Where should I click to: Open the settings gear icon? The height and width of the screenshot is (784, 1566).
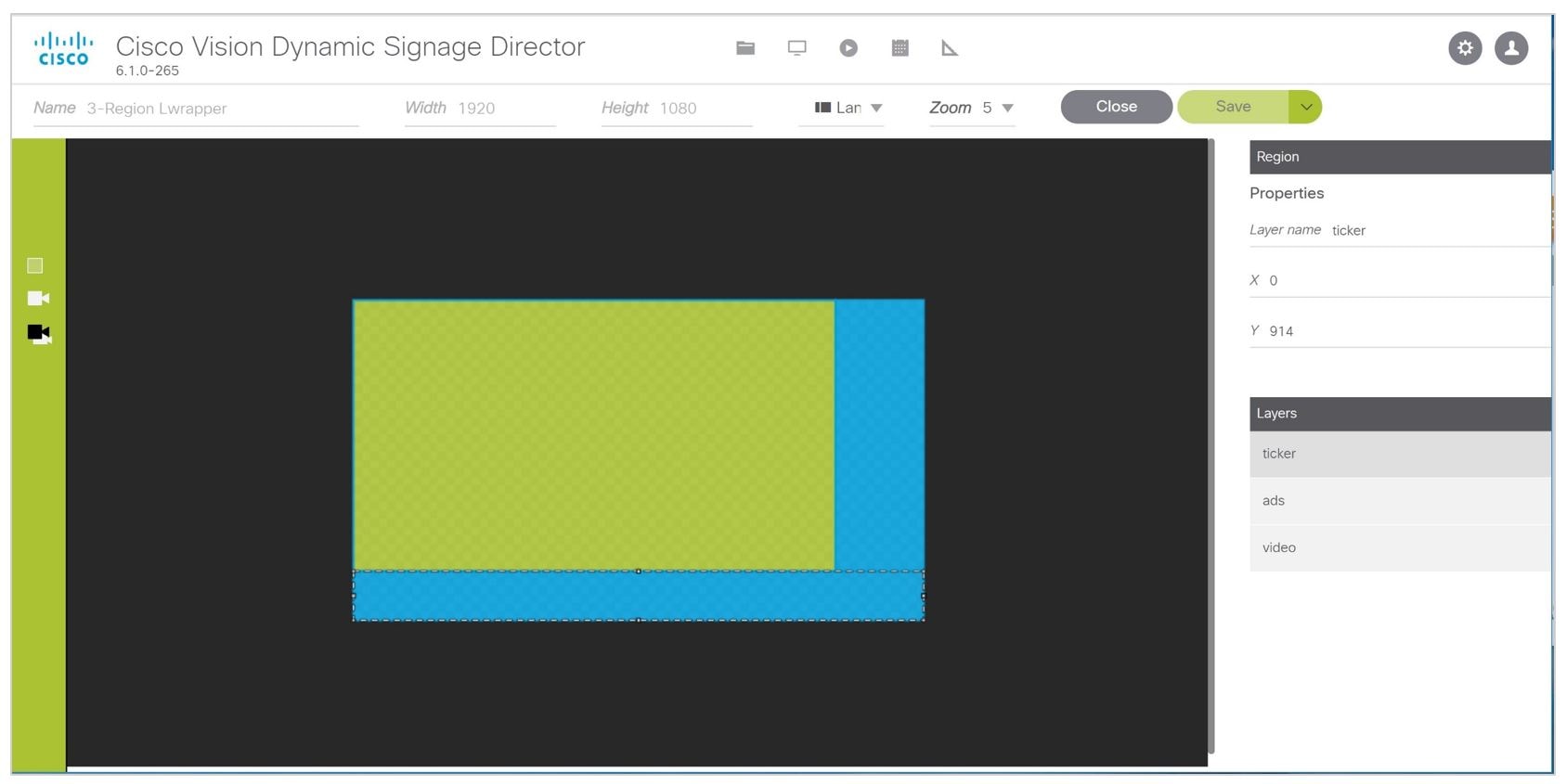click(x=1465, y=48)
